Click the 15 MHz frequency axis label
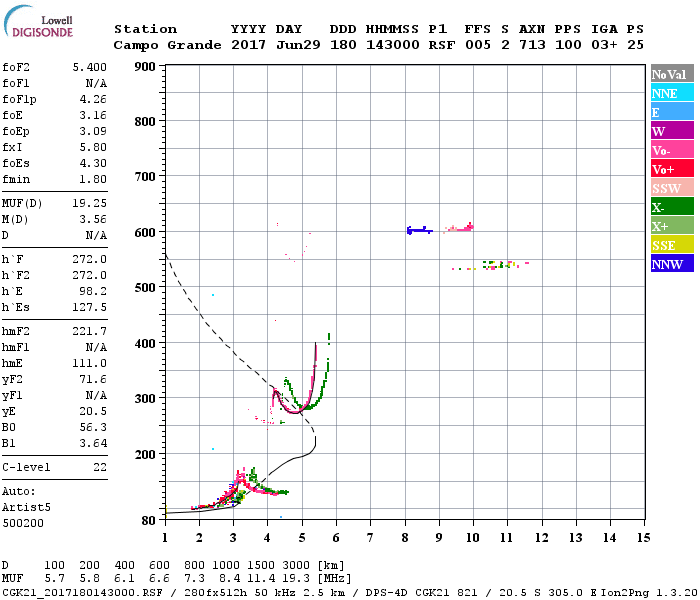The image size is (700, 600). [x=643, y=538]
